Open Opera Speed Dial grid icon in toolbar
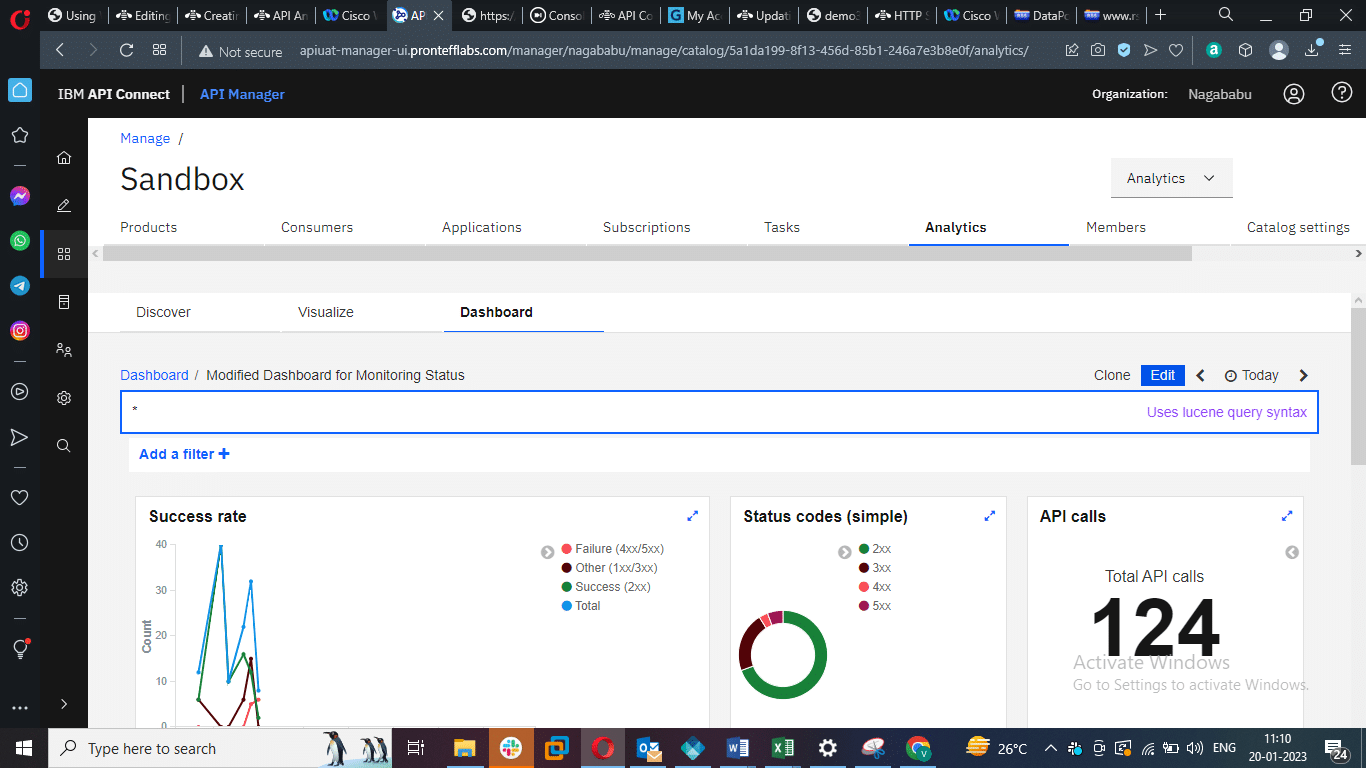The image size is (1366, 768). click(x=159, y=50)
